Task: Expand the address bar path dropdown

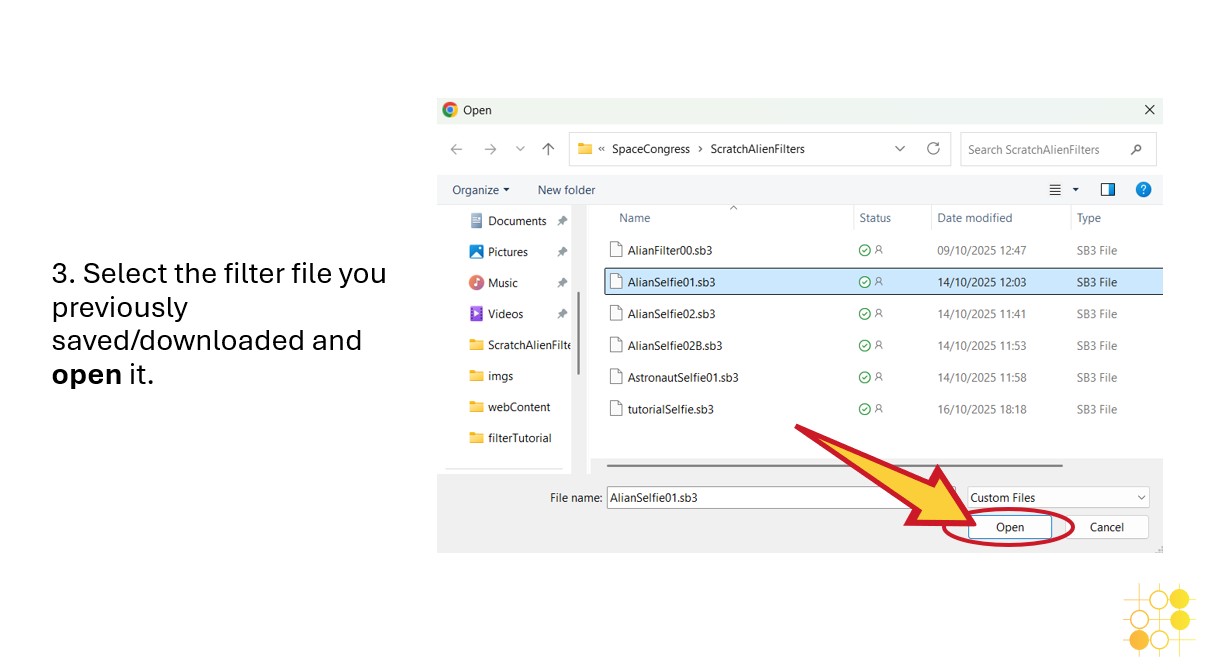Action: pos(900,149)
